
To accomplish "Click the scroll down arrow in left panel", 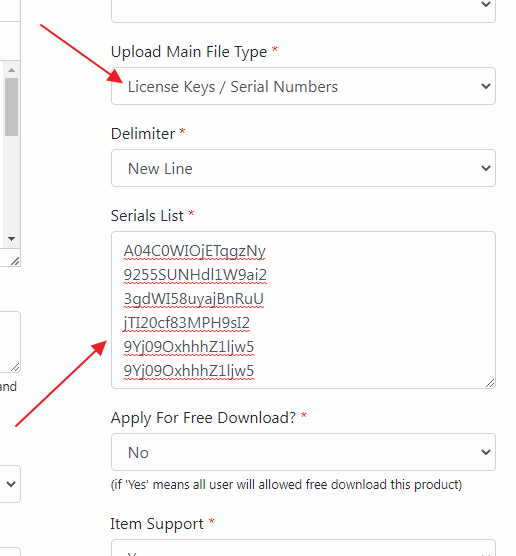I will 11,239.
